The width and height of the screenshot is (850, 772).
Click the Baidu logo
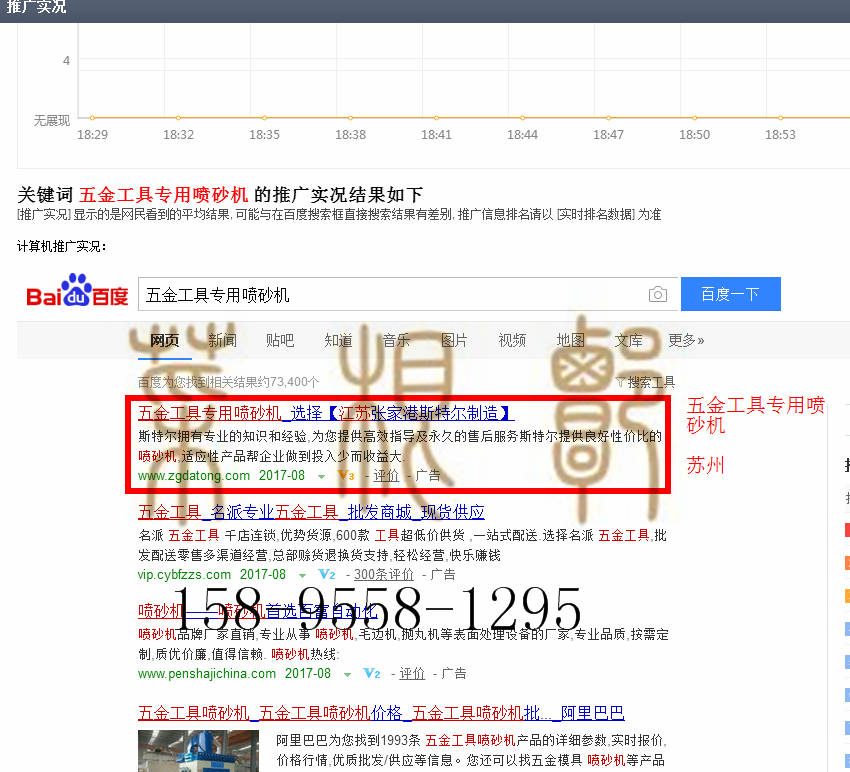pos(78,291)
